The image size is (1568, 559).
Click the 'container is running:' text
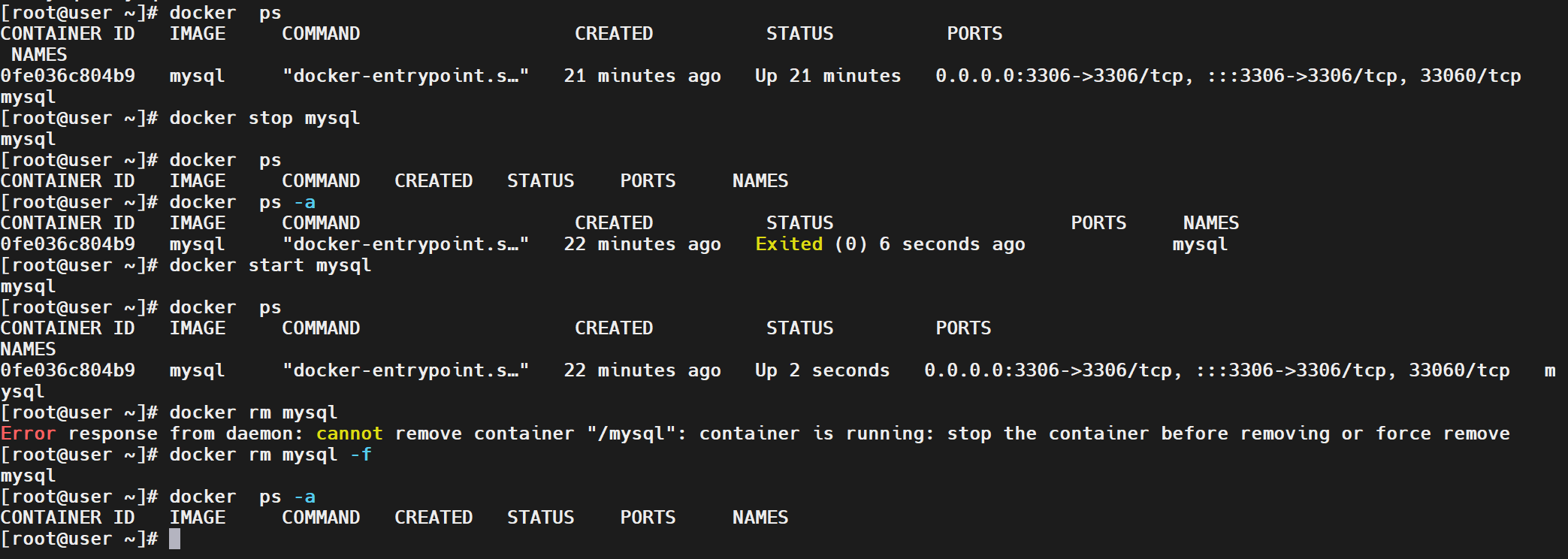[x=817, y=434]
